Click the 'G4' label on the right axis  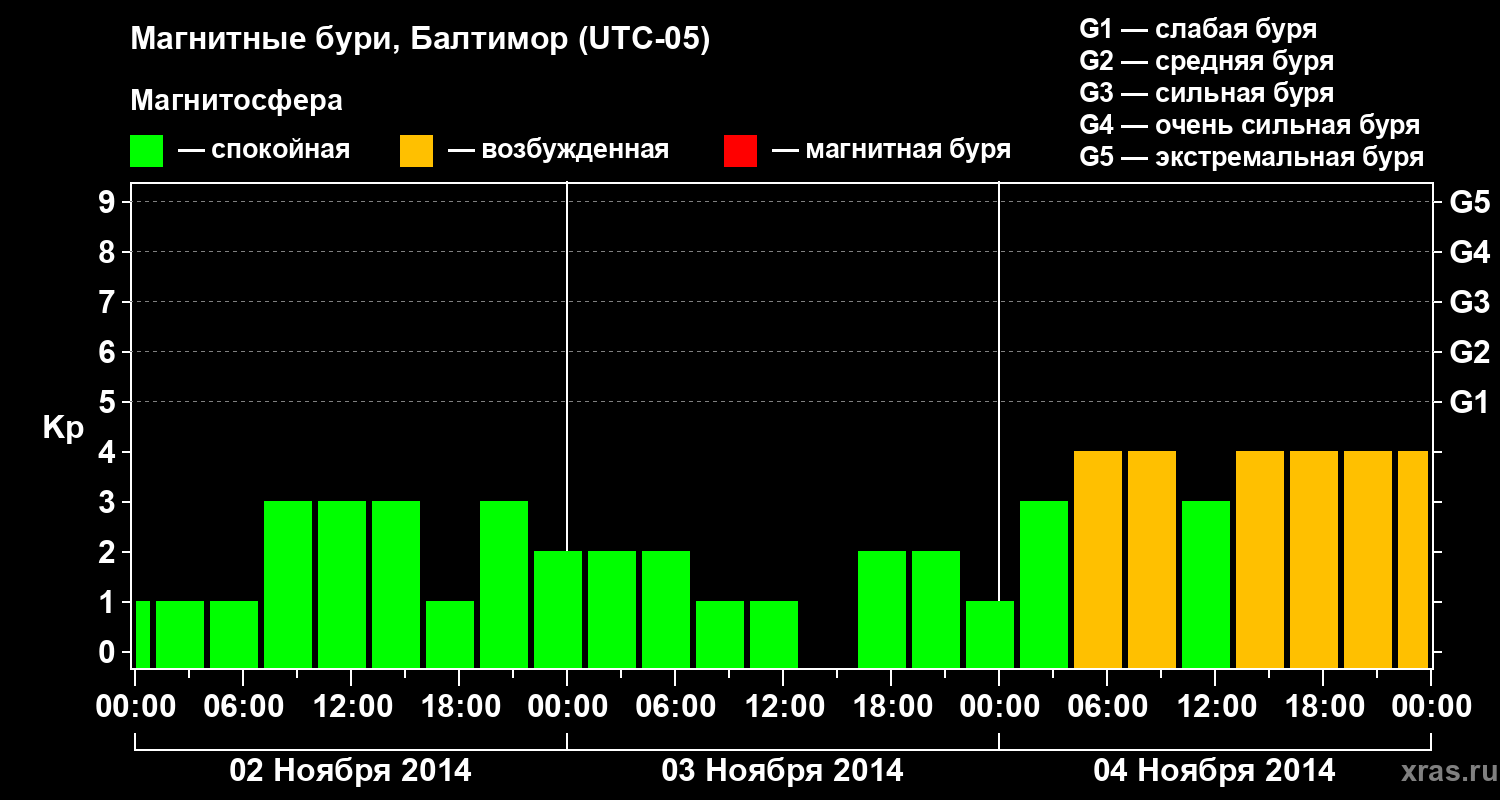pyautogui.click(x=1470, y=252)
